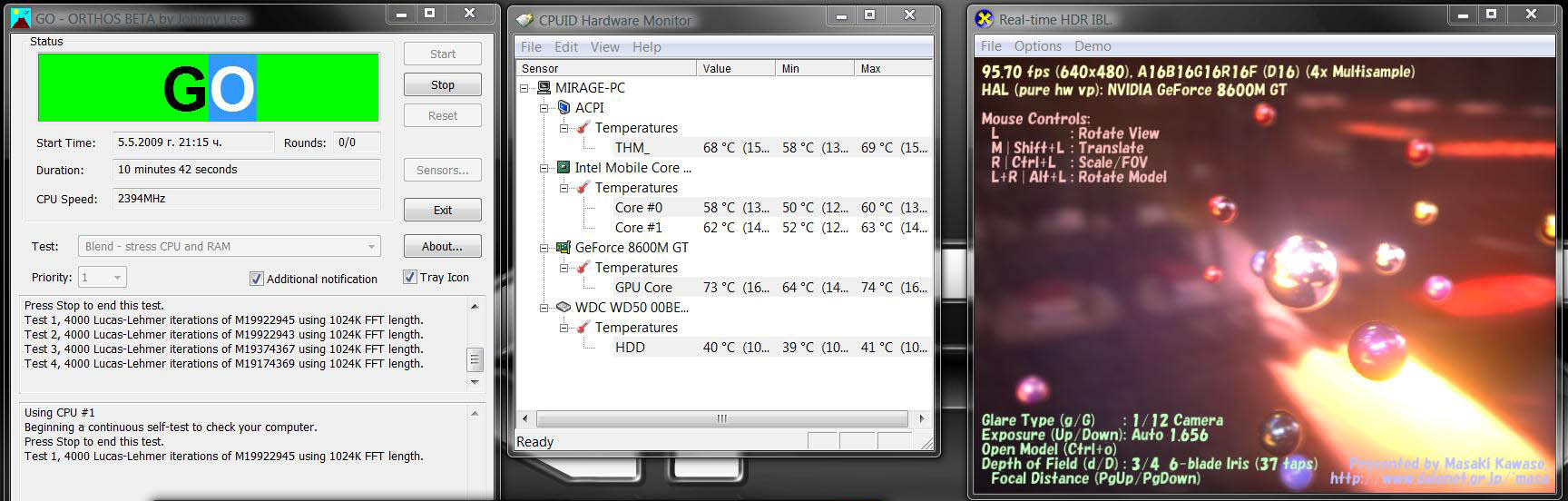Click the Reset button in ORTHOS
This screenshot has height=501, width=1568.
point(442,115)
